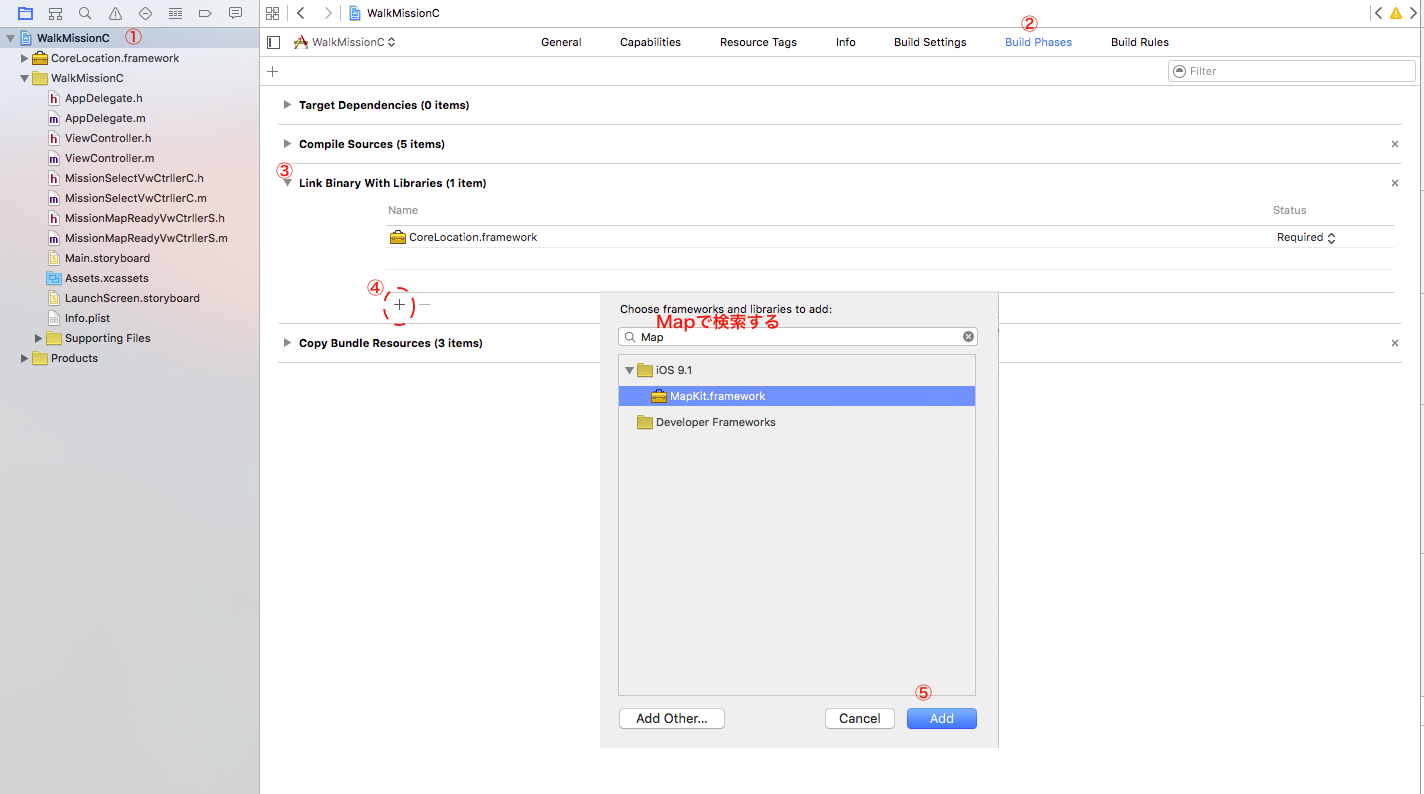The height and width of the screenshot is (794, 1424).
Task: Open the WalkMissionC target selector popup
Action: [345, 42]
